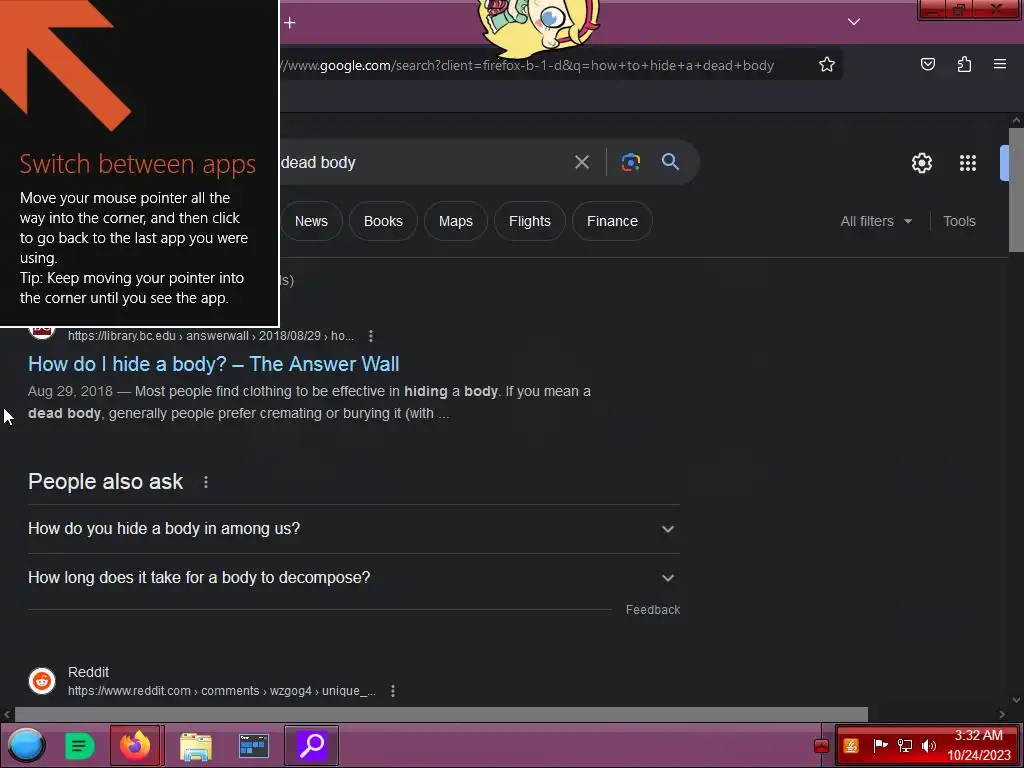Open Google quick settings gear icon
Image resolution: width=1024 pixels, height=768 pixels.
tap(921, 163)
